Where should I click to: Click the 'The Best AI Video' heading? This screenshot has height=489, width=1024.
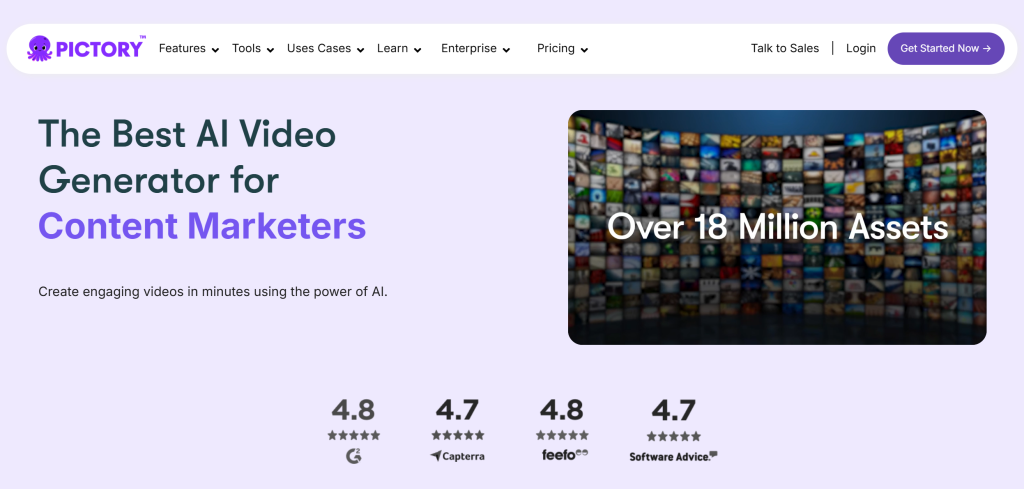click(x=187, y=133)
